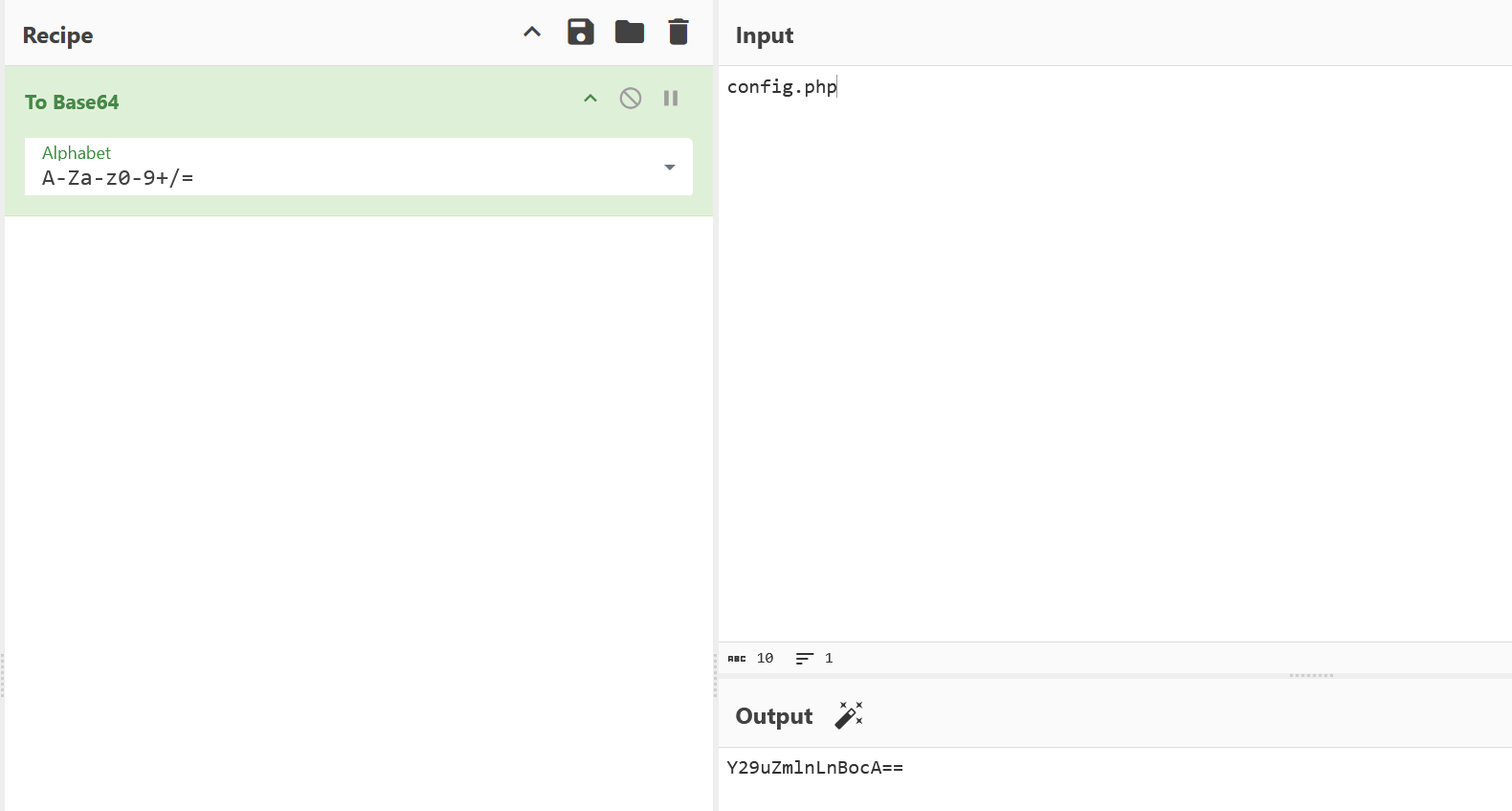Select the Output pane heading
1512x811 pixels.
click(774, 716)
